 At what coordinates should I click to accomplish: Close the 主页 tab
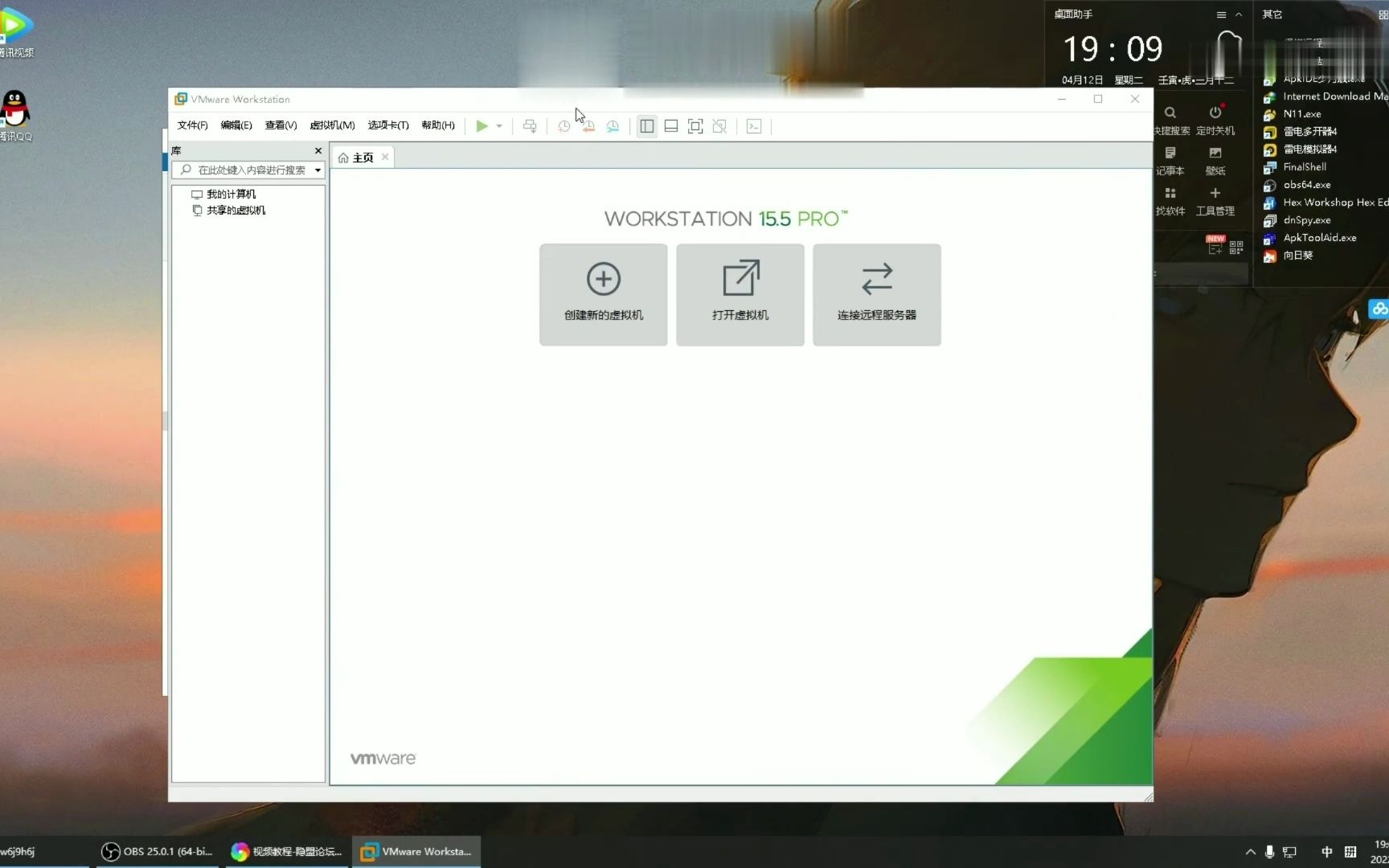(385, 157)
